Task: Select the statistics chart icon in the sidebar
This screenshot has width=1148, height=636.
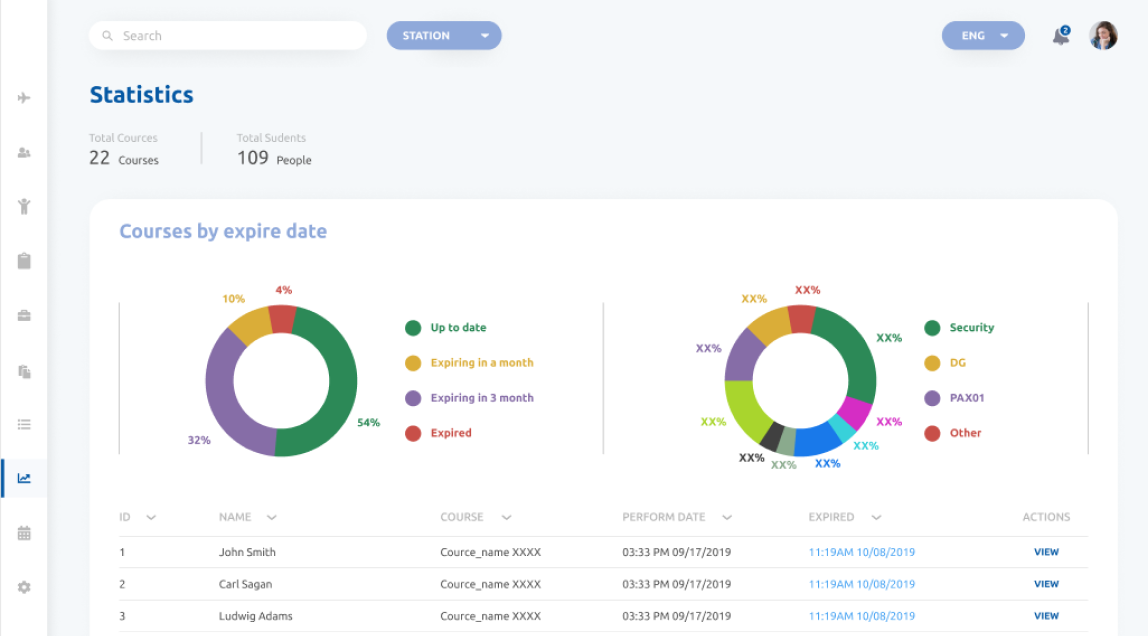Action: [x=24, y=478]
